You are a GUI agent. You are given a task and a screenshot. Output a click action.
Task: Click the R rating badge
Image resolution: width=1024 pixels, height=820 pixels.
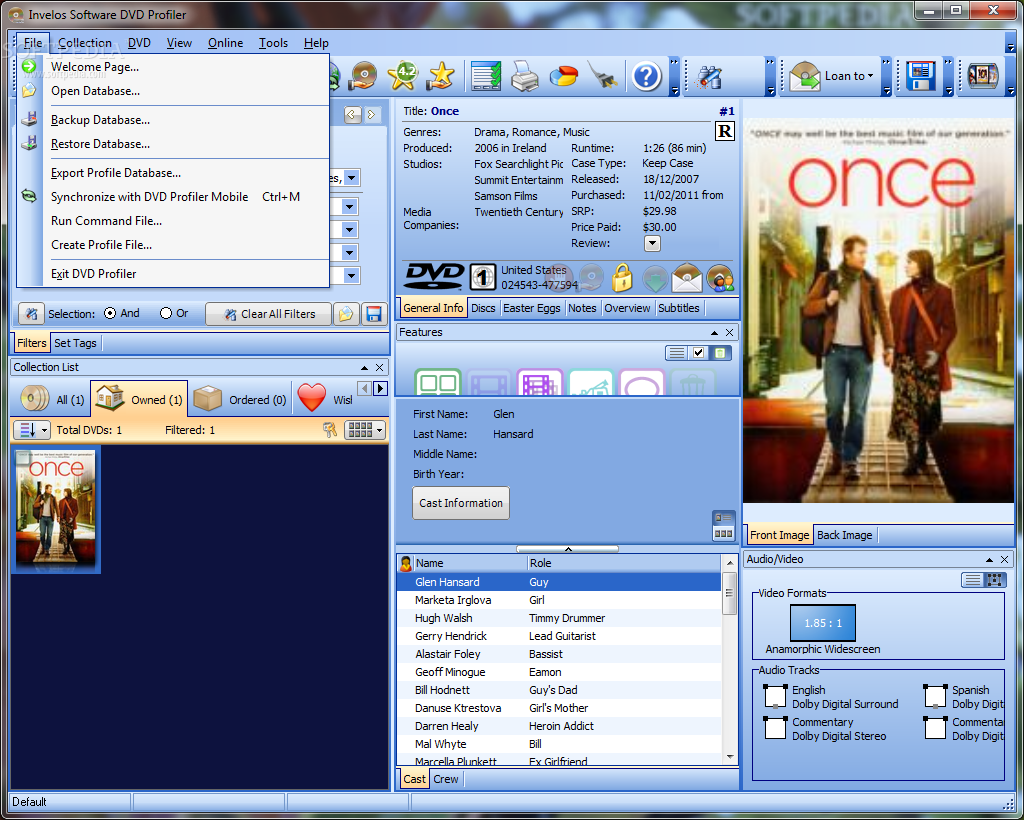725,132
